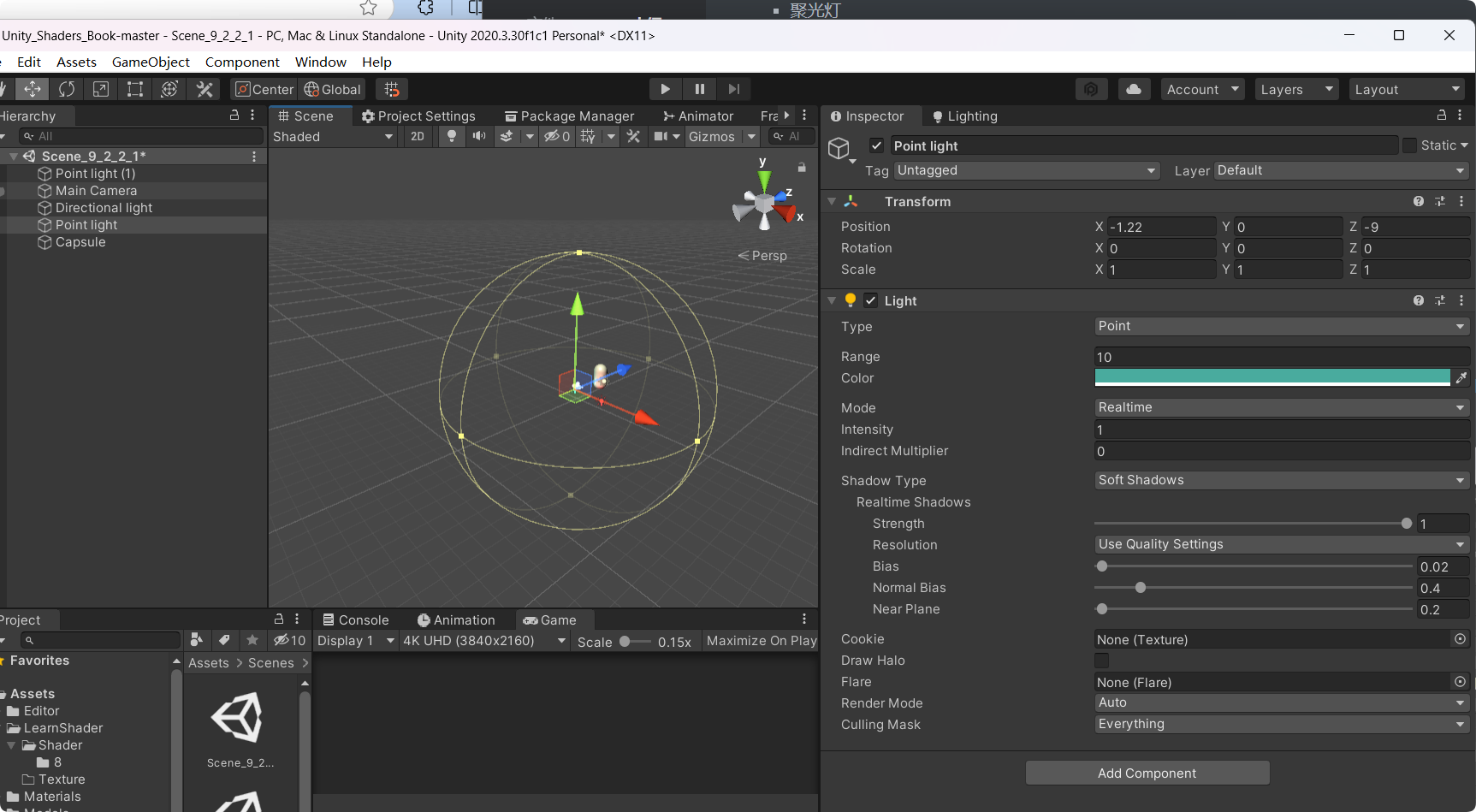1476x812 pixels.
Task: Open Transform component presets icon
Action: tap(1440, 201)
